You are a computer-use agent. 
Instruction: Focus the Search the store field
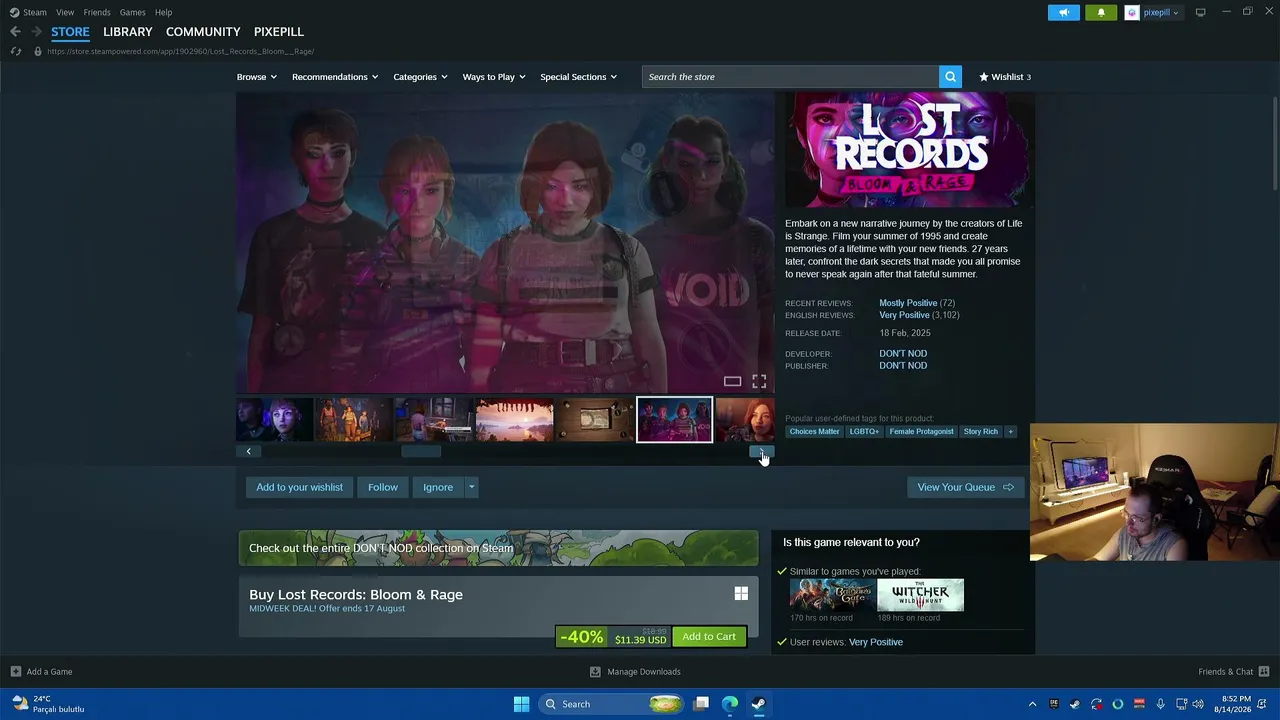790,77
